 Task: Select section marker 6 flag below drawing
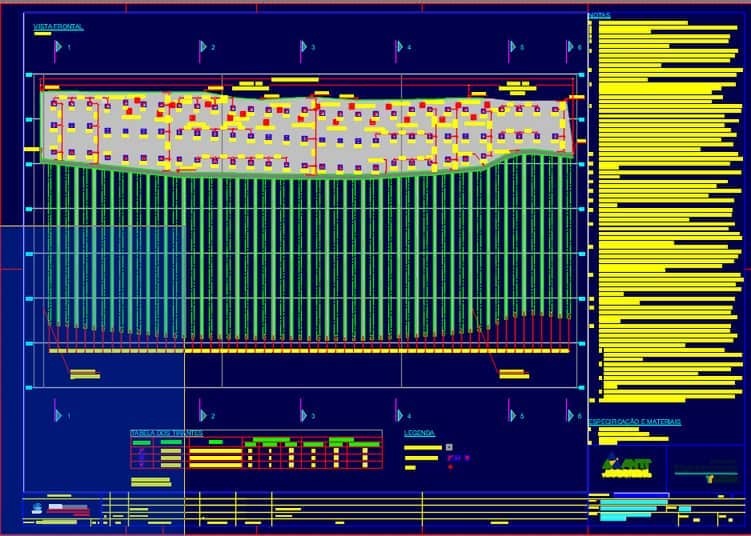pyautogui.click(x=570, y=415)
